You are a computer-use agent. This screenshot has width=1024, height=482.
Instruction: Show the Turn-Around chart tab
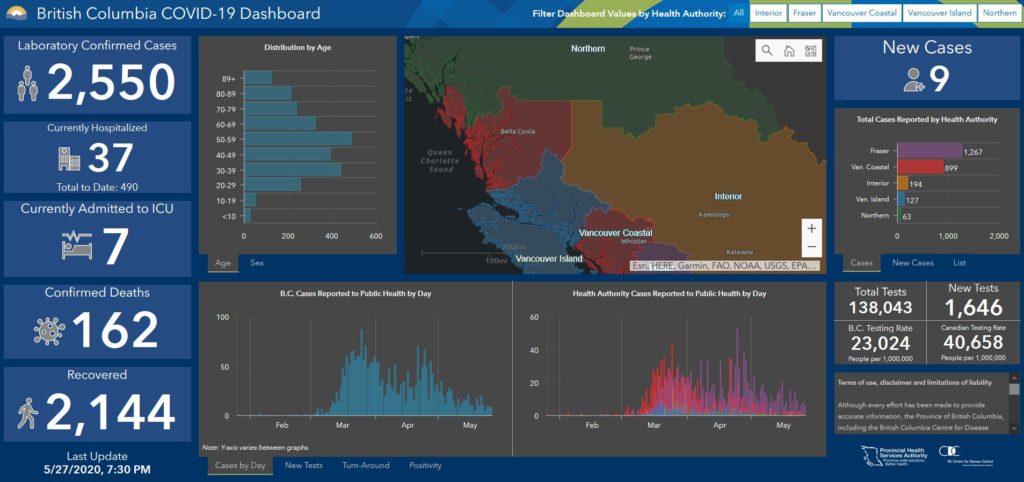tap(366, 465)
